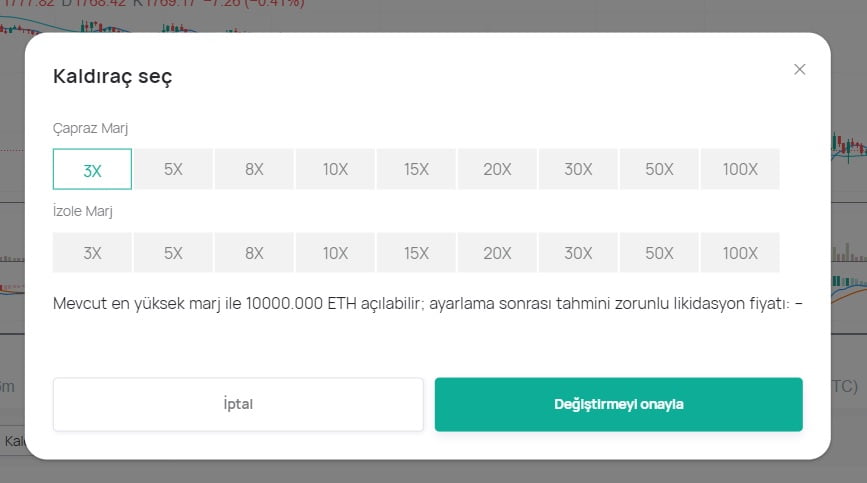This screenshot has width=867, height=483.
Task: Select 15X Çapraz Marj option
Action: coord(416,170)
